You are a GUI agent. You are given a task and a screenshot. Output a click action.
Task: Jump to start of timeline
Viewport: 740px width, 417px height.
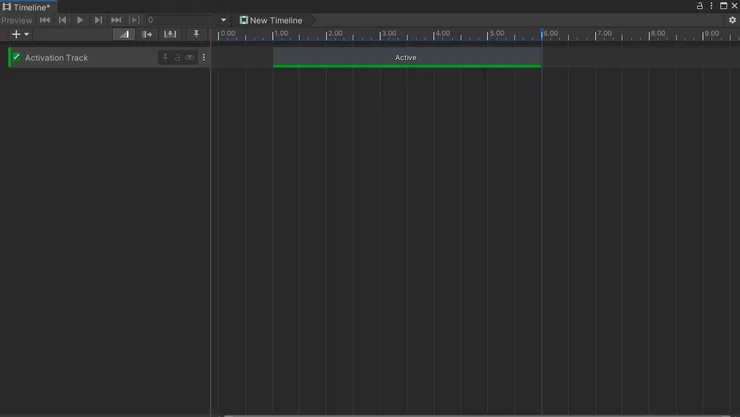coord(45,20)
